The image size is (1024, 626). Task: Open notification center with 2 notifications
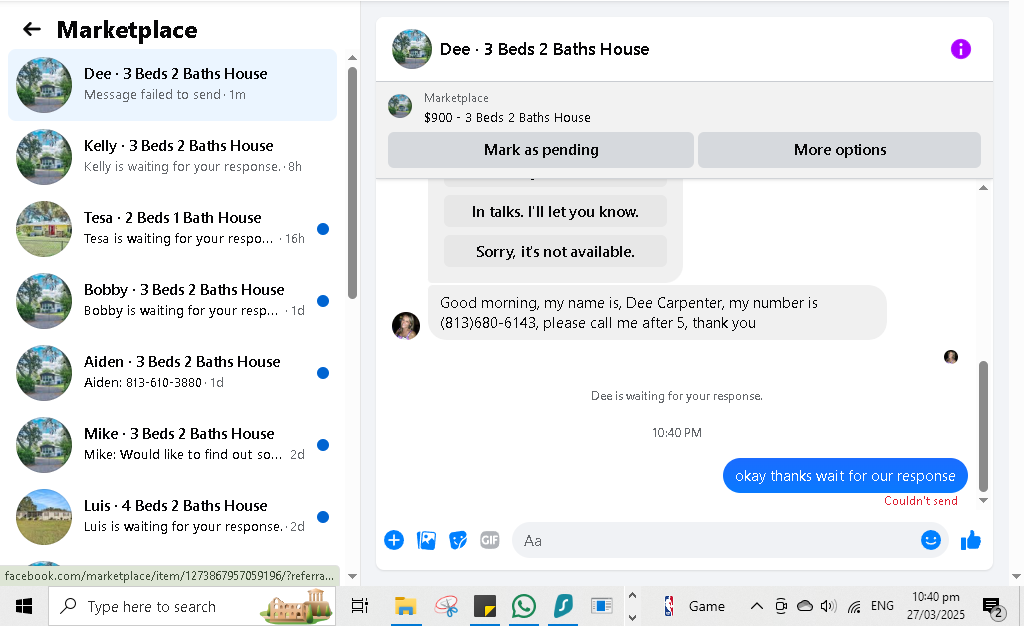tap(993, 608)
